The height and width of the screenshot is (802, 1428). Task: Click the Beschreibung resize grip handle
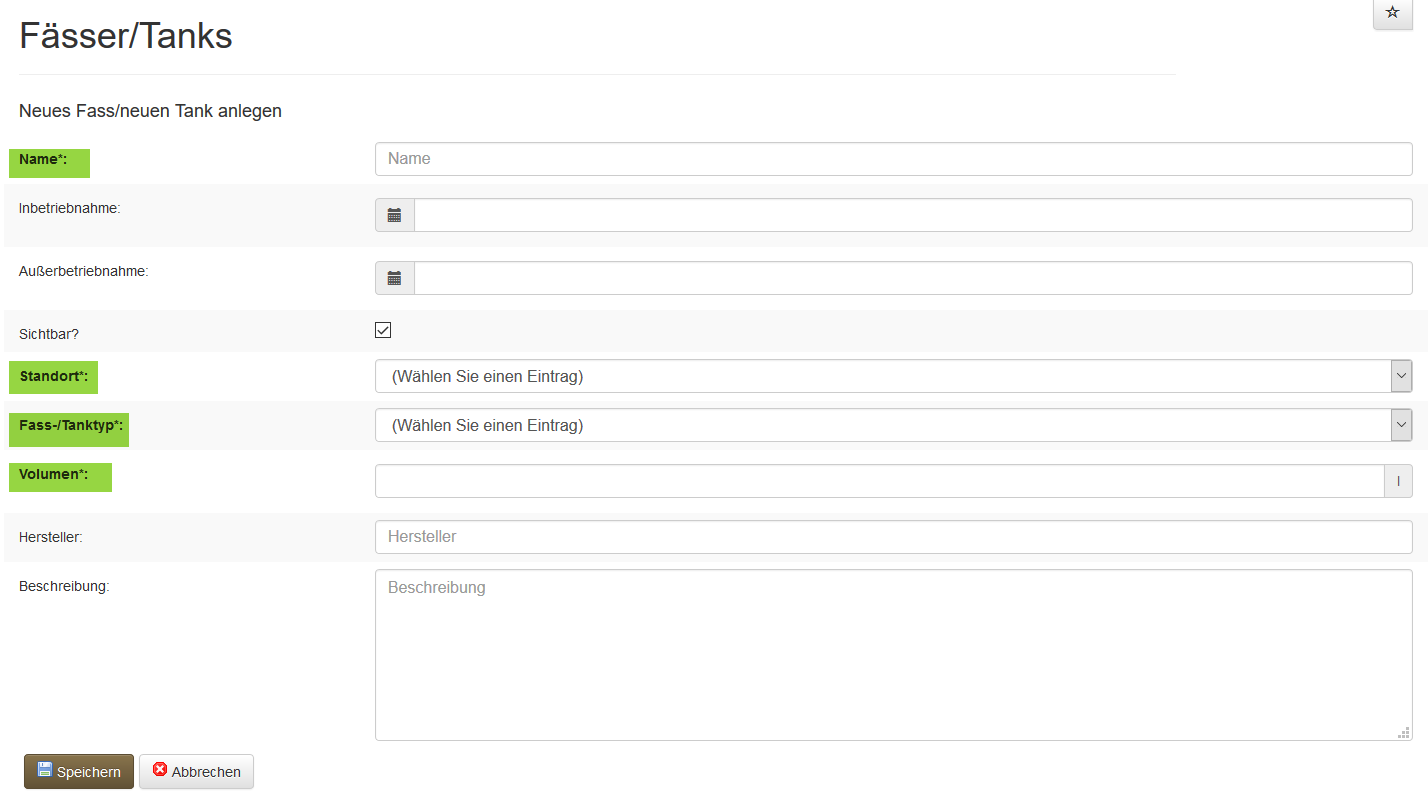click(1403, 732)
